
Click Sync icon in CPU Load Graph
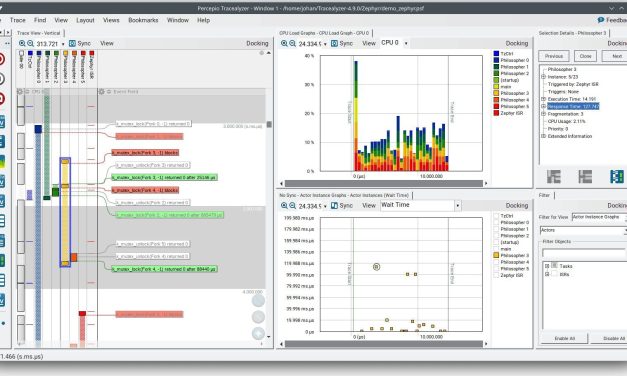click(334, 43)
